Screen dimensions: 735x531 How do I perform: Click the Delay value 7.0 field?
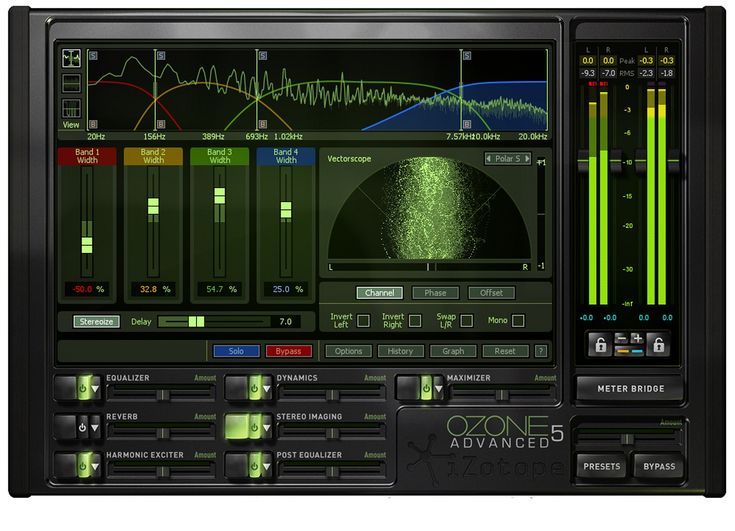(x=285, y=322)
